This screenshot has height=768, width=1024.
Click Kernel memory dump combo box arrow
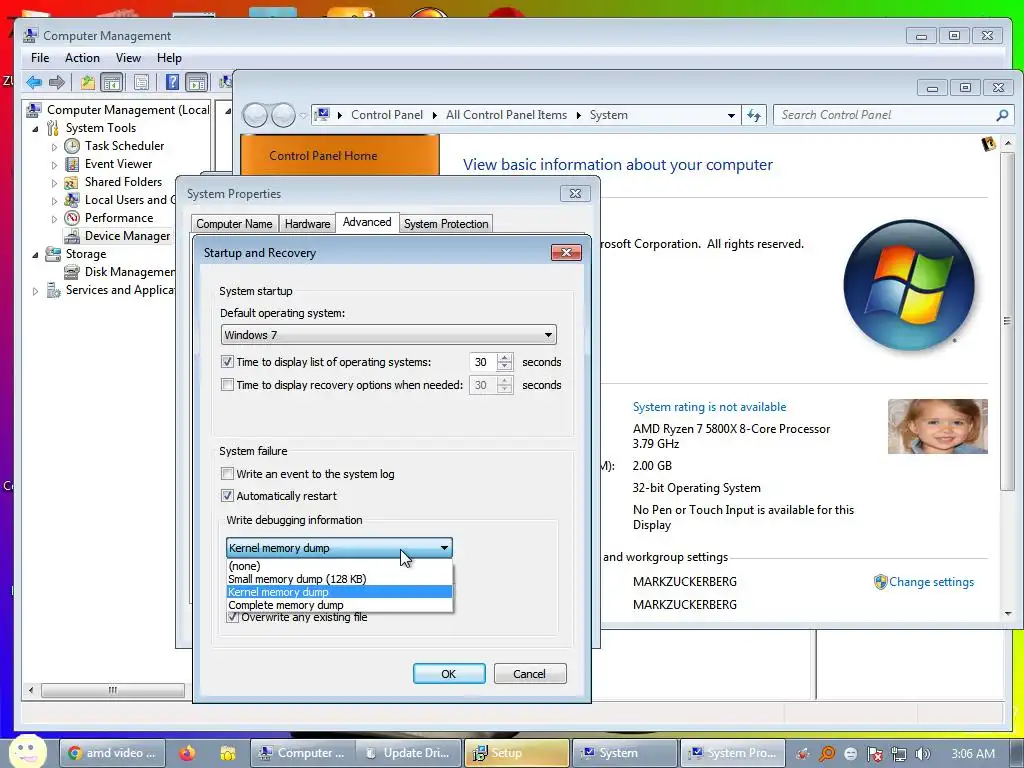tap(444, 548)
